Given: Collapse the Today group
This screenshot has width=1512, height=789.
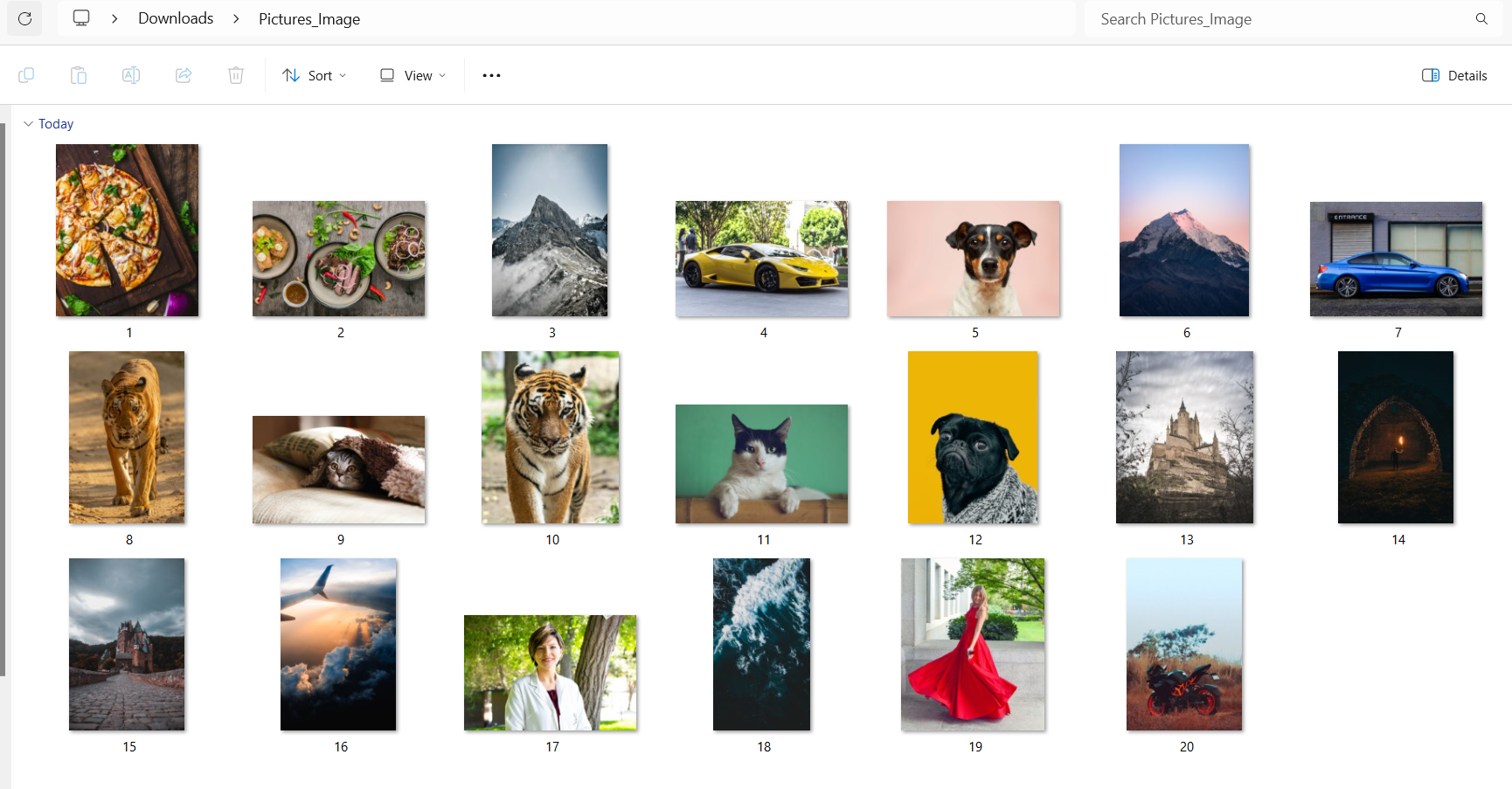Looking at the screenshot, I should click(29, 123).
